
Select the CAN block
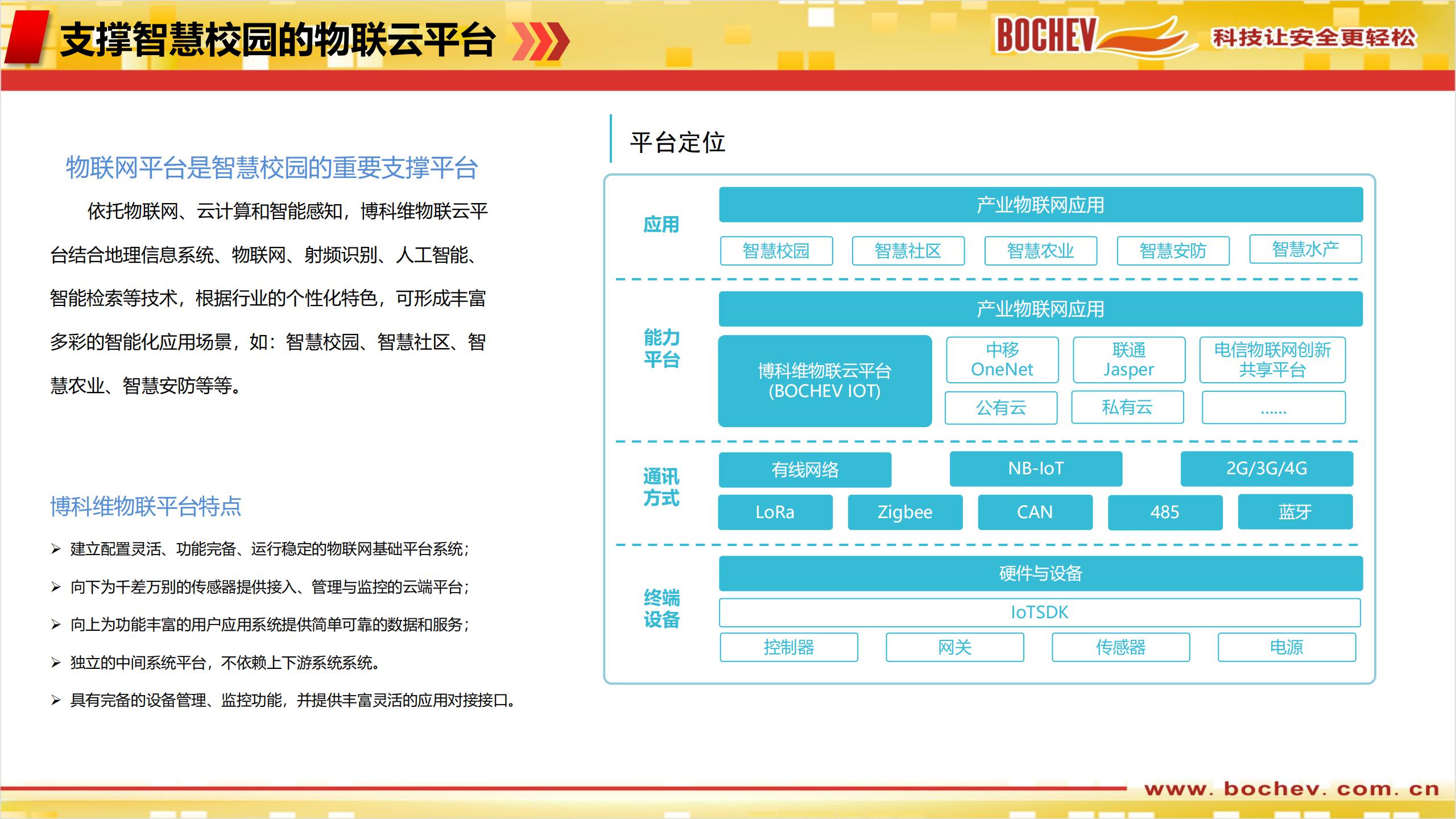pyautogui.click(x=1035, y=512)
